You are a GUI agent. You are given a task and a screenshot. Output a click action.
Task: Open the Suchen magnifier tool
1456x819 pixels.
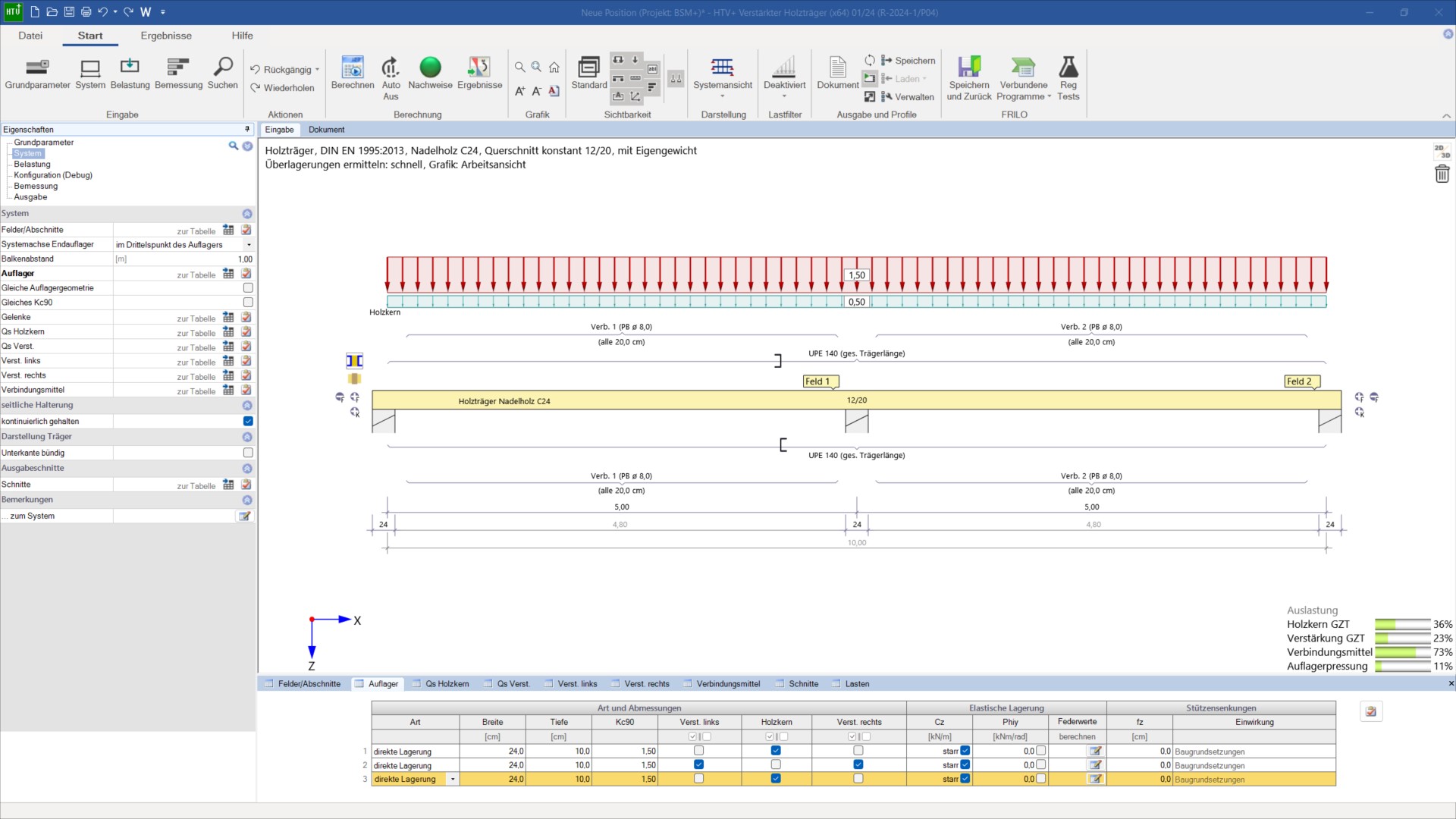tap(222, 68)
